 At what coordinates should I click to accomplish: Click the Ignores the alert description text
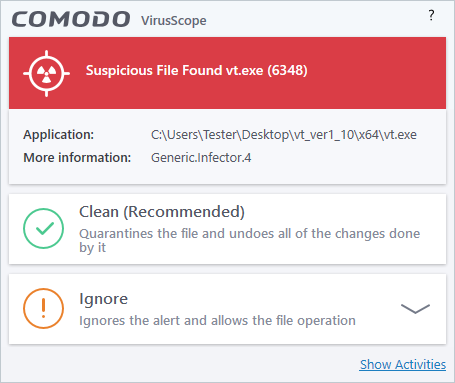click(217, 321)
